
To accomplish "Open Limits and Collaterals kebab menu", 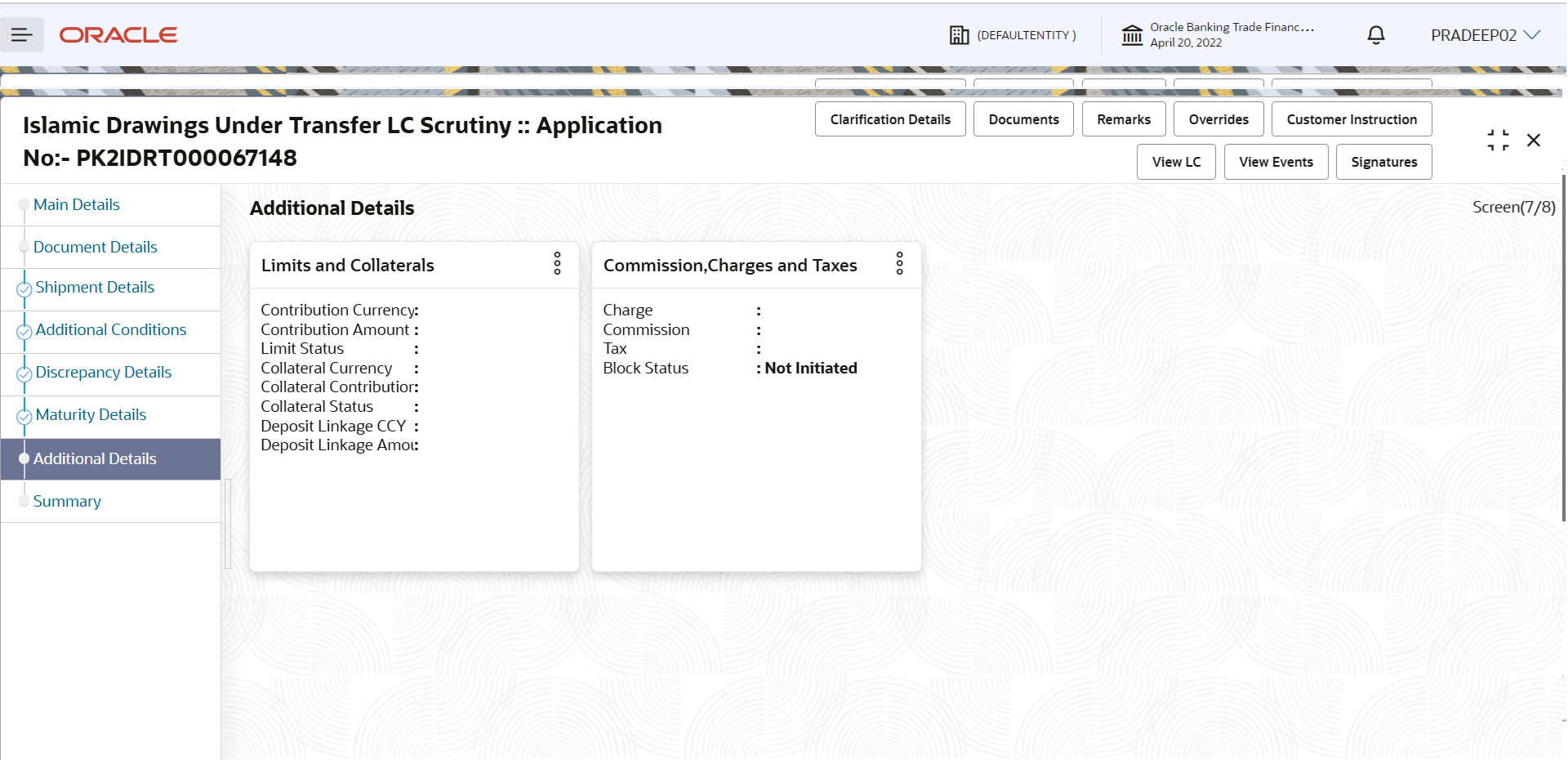I will tap(557, 263).
